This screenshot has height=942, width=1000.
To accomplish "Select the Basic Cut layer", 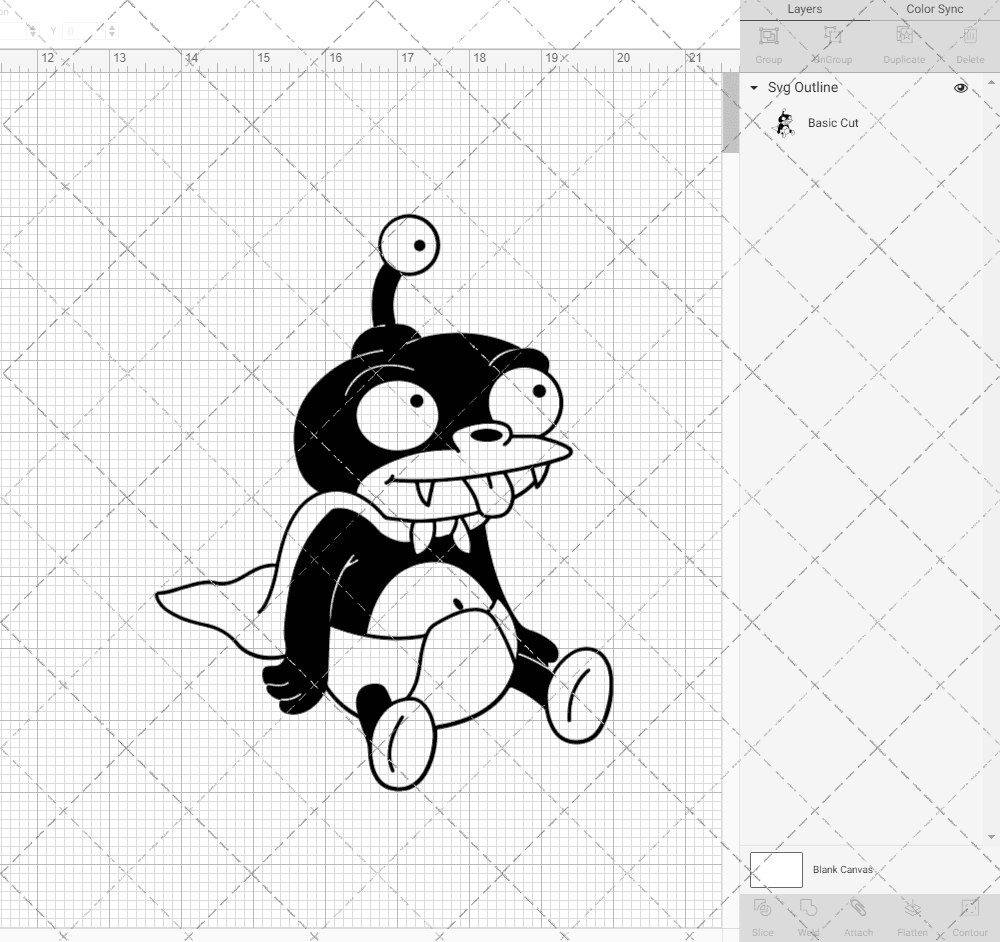I will 831,122.
